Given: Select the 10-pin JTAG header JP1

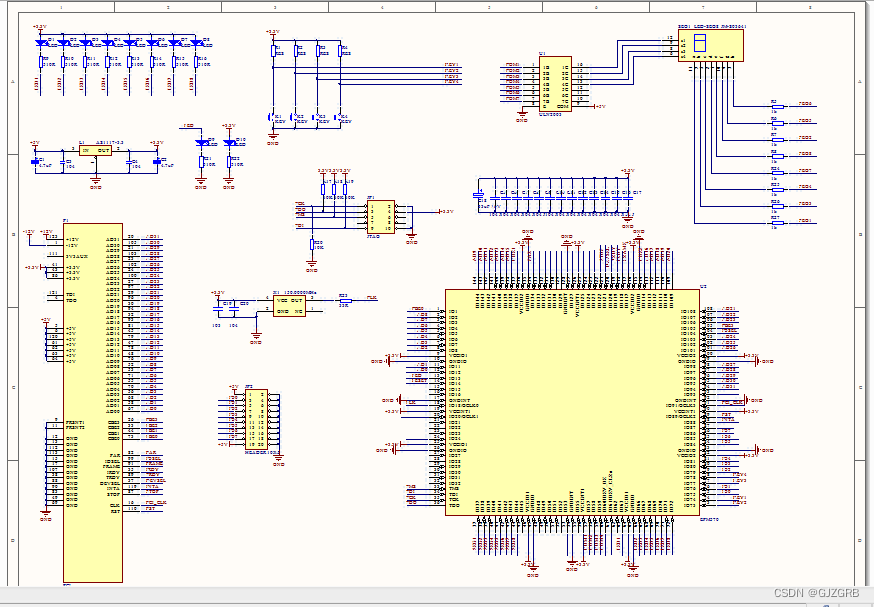Looking at the screenshot, I should [x=381, y=216].
